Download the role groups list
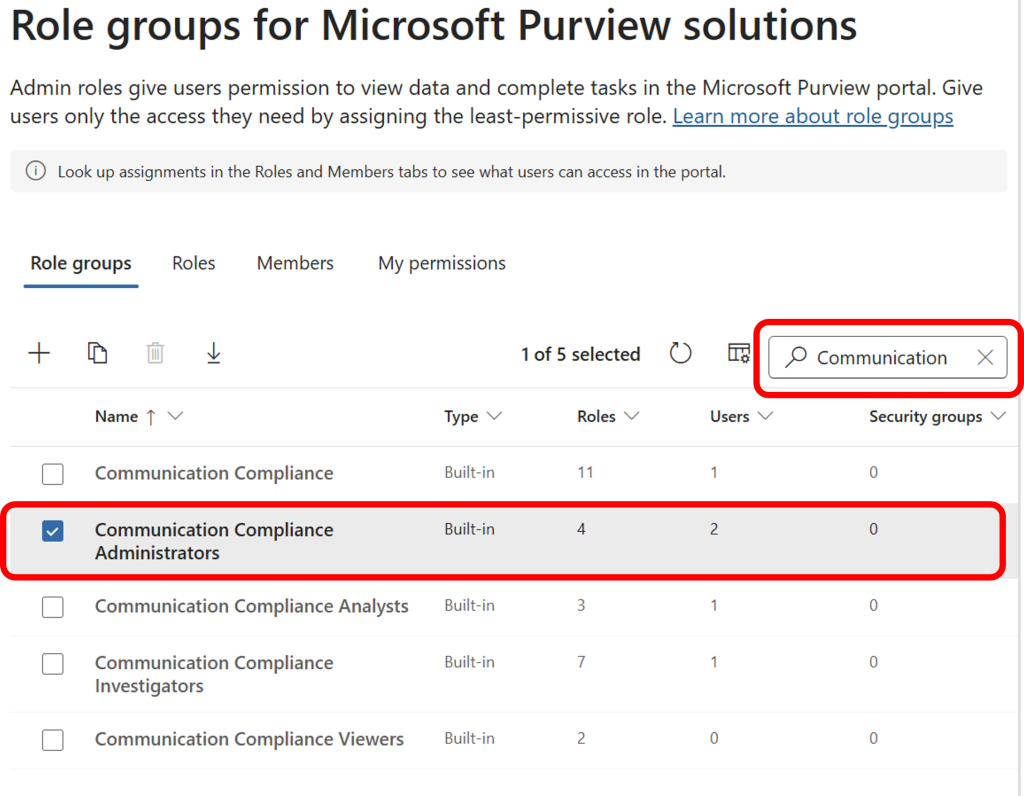This screenshot has height=796, width=1024. [x=214, y=353]
